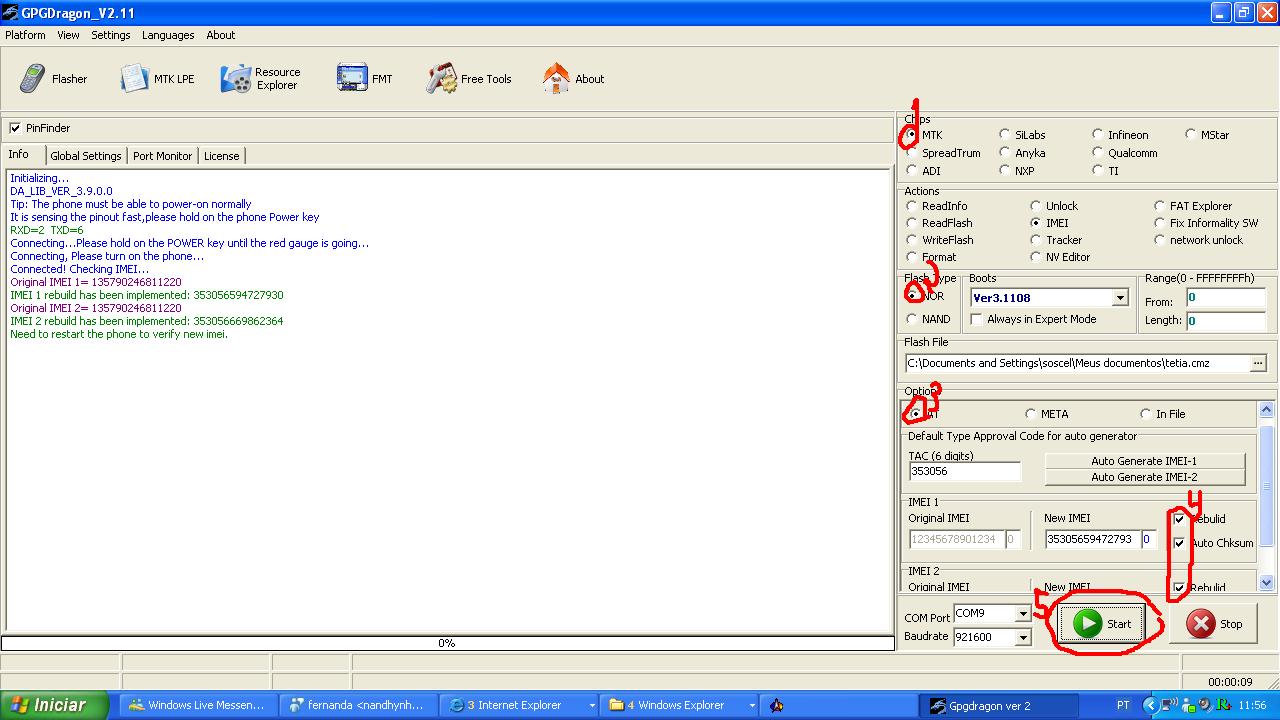Select the WriteFlash action

(911, 240)
